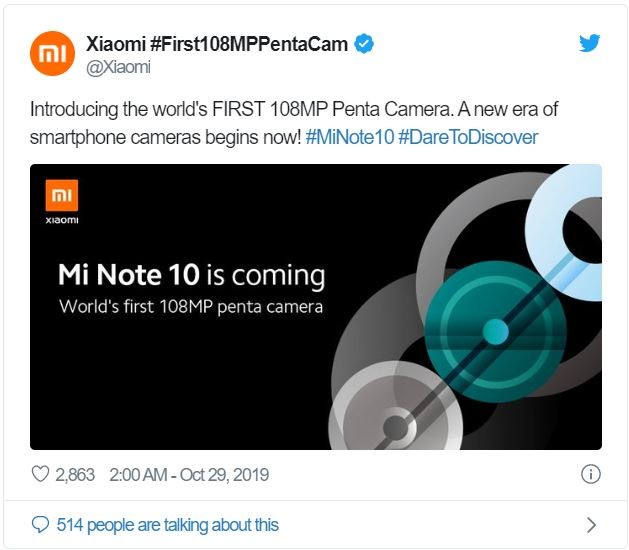
Task: Like the tweet with heart icon
Action: 40,474
